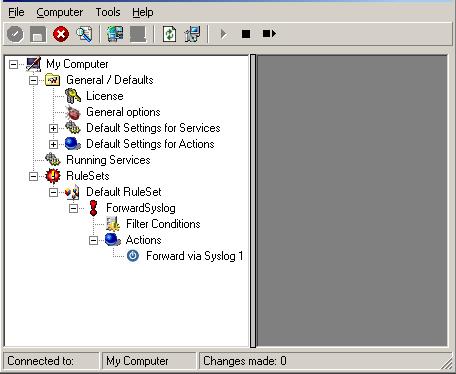456x374 pixels.
Task: Click the grayed-out checkmark confirm toolbar icon
Action: coord(15,34)
